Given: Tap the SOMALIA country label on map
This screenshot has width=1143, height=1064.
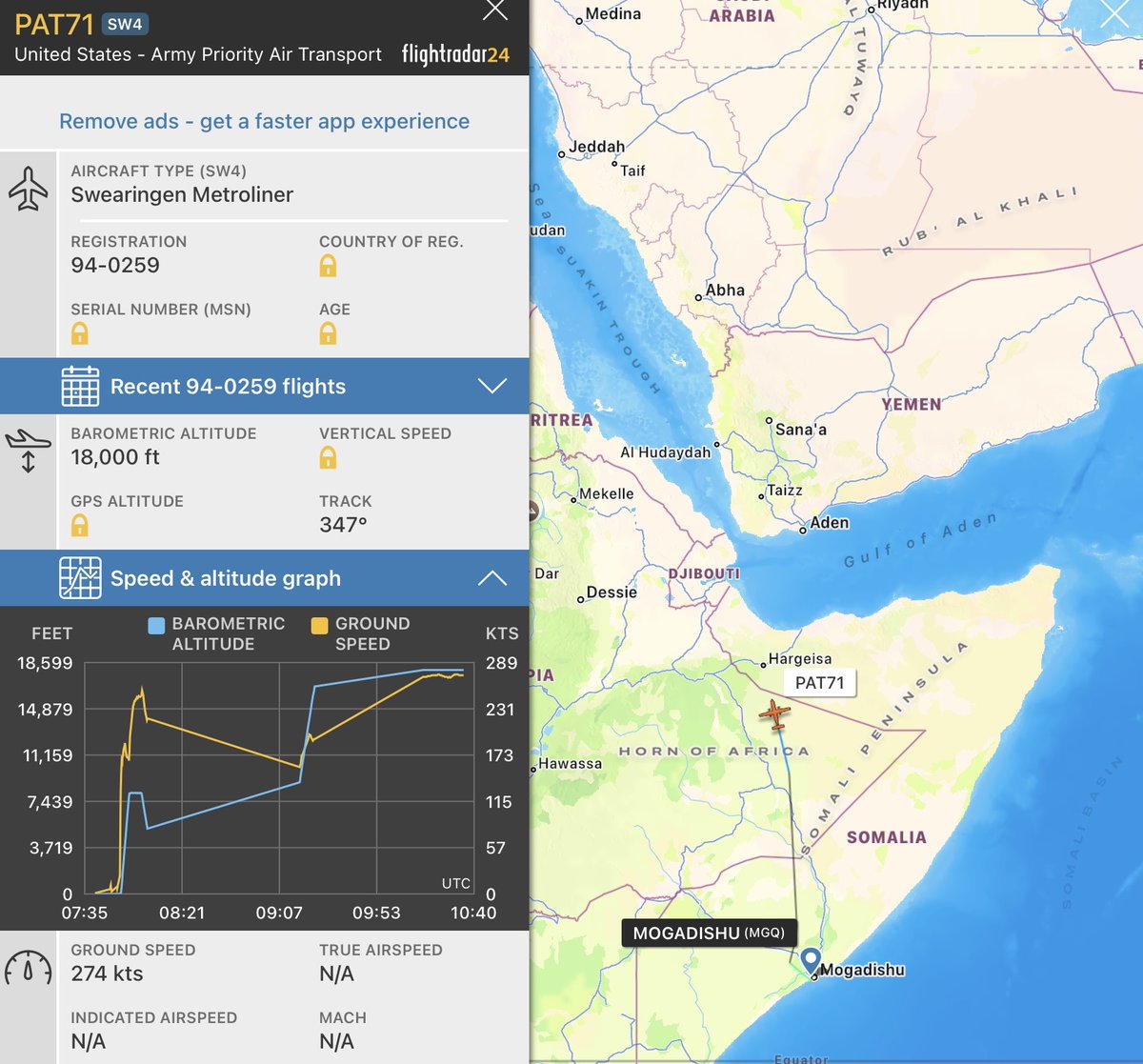Looking at the screenshot, I should pyautogui.click(x=887, y=837).
